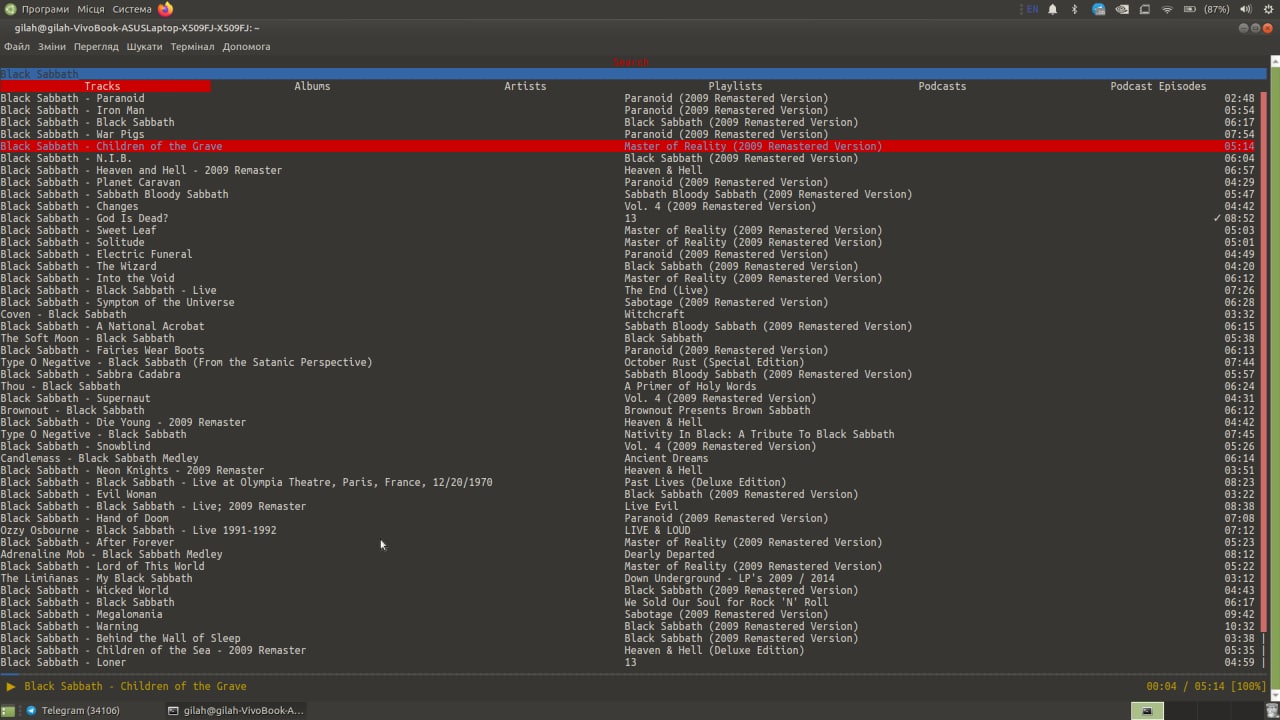Image resolution: width=1280 pixels, height=720 pixels.
Task: Select track Brownout - Black Sabbath
Action: [72, 410]
